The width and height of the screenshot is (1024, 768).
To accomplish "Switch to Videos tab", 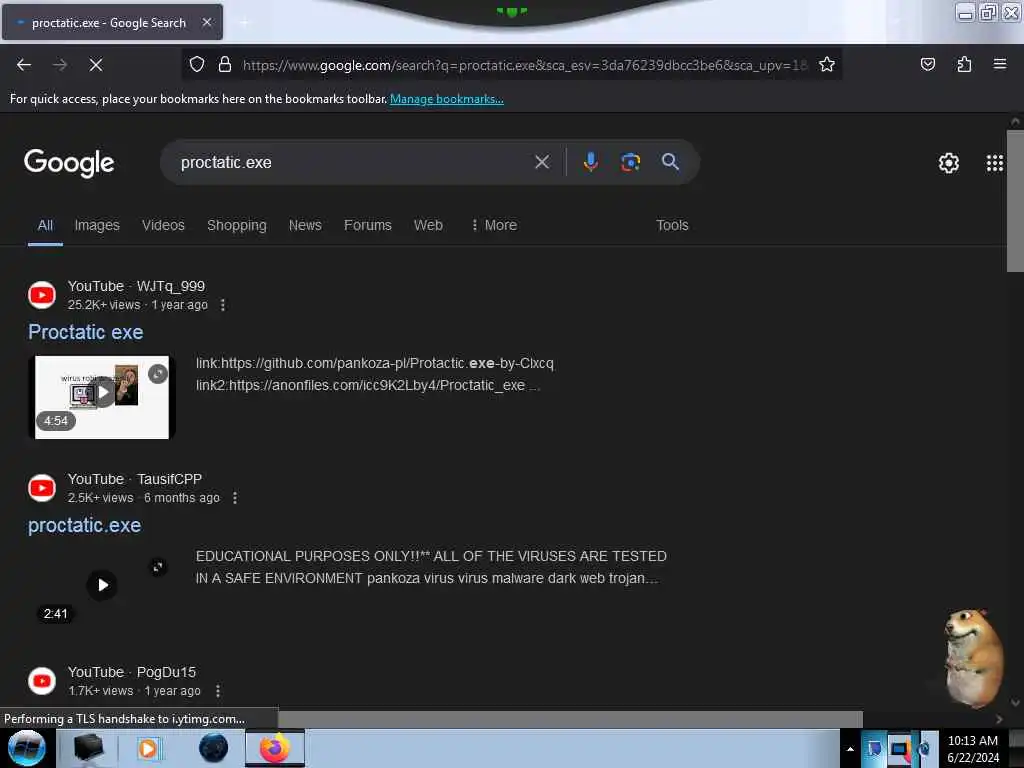I will pos(163,225).
